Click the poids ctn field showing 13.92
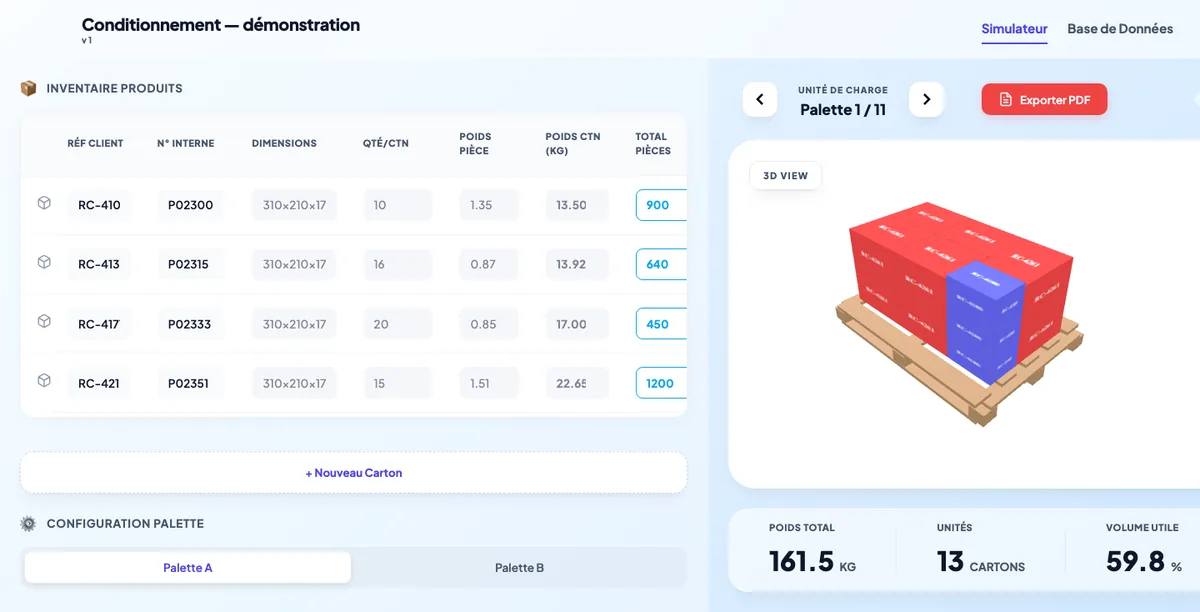 (577, 264)
